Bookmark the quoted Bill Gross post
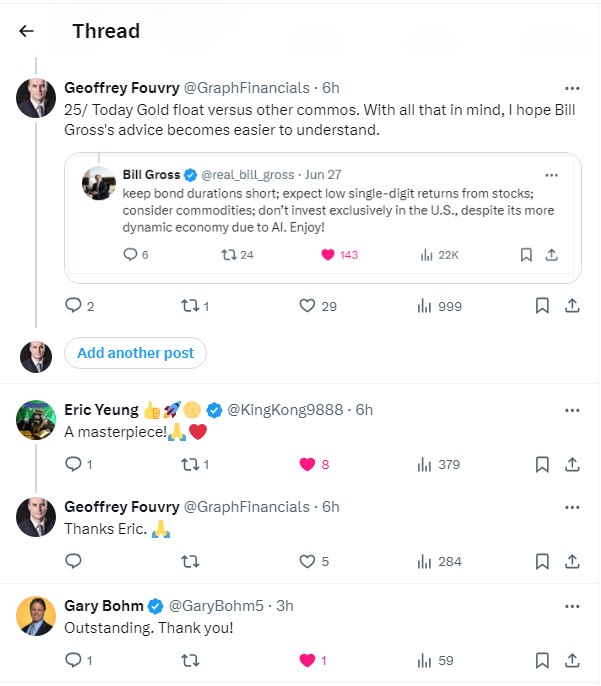Viewport: 601px width, 686px height. coord(526,255)
